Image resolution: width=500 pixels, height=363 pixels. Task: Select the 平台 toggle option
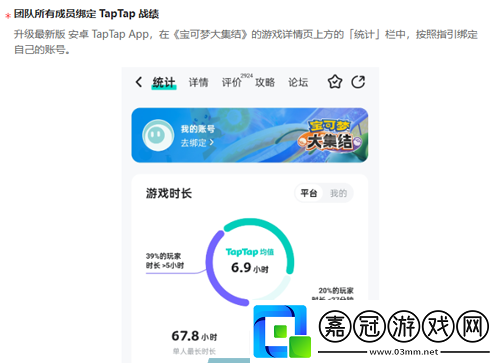[309, 193]
